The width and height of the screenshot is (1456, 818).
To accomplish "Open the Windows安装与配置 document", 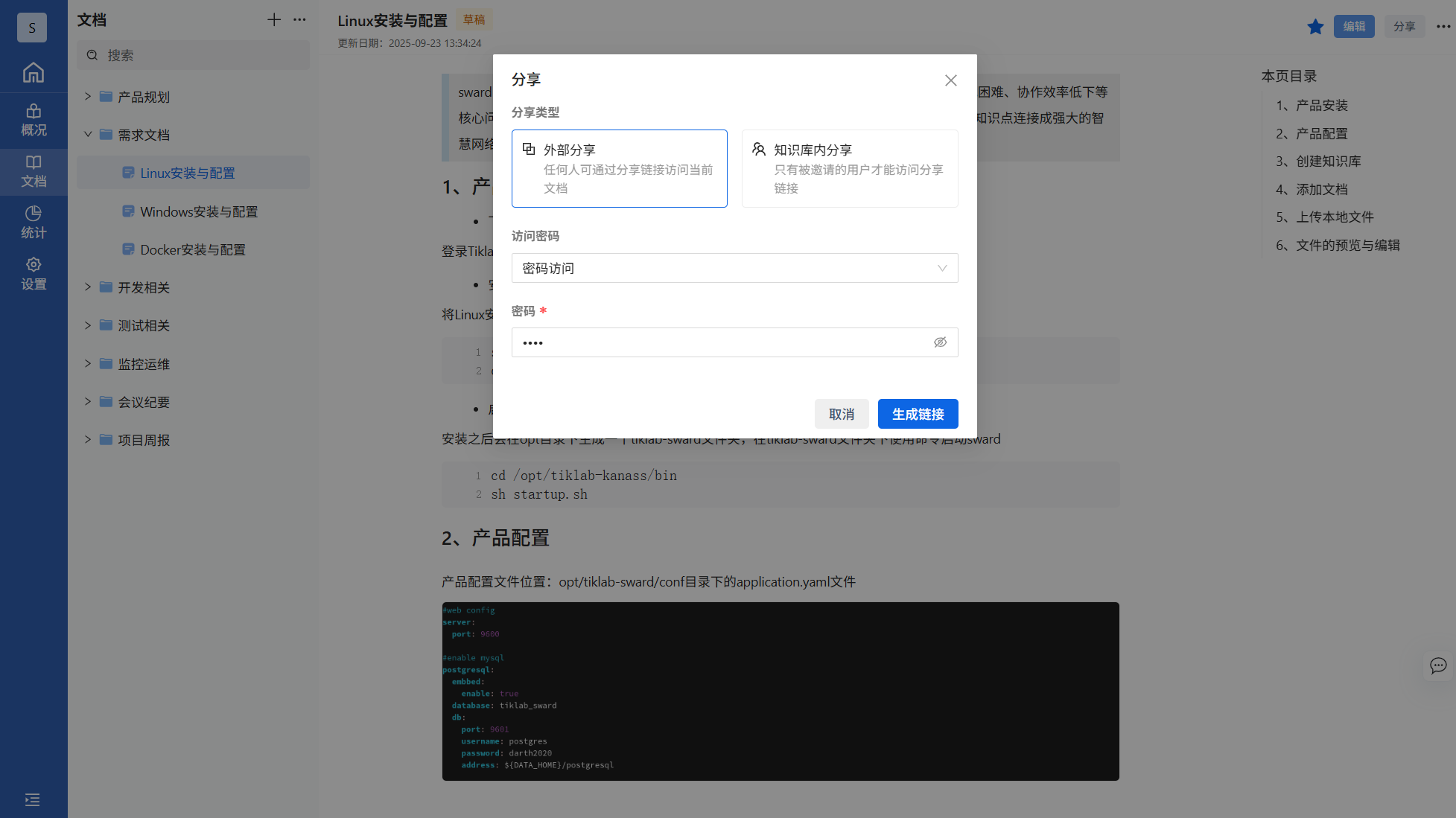I will 199,212.
